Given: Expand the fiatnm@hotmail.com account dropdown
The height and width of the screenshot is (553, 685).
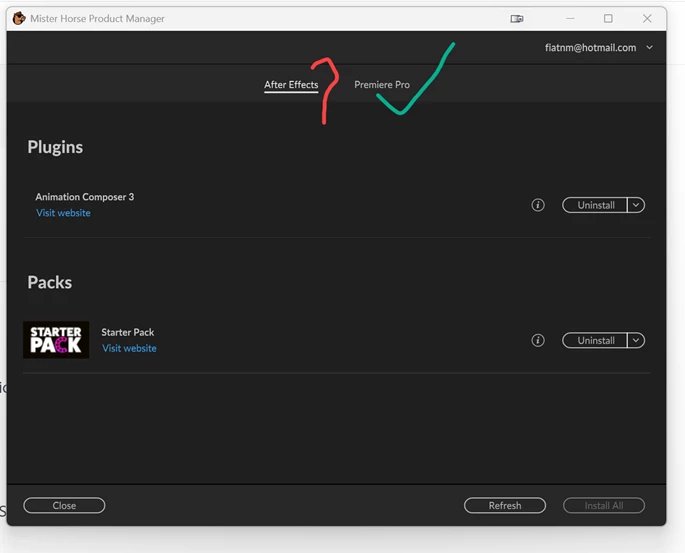Looking at the screenshot, I should click(650, 47).
